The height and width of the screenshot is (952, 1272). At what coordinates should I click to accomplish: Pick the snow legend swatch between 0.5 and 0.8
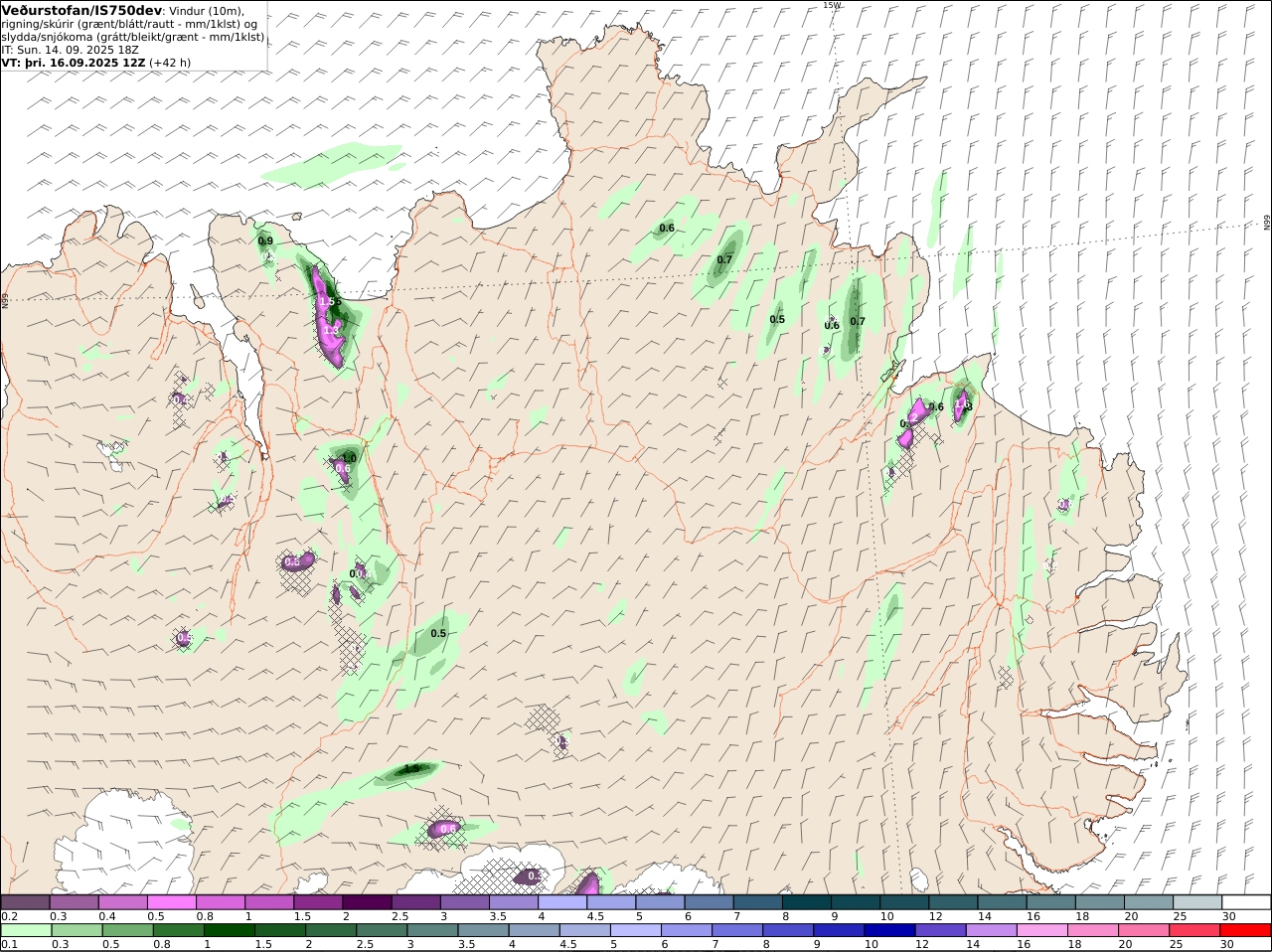click(x=171, y=902)
